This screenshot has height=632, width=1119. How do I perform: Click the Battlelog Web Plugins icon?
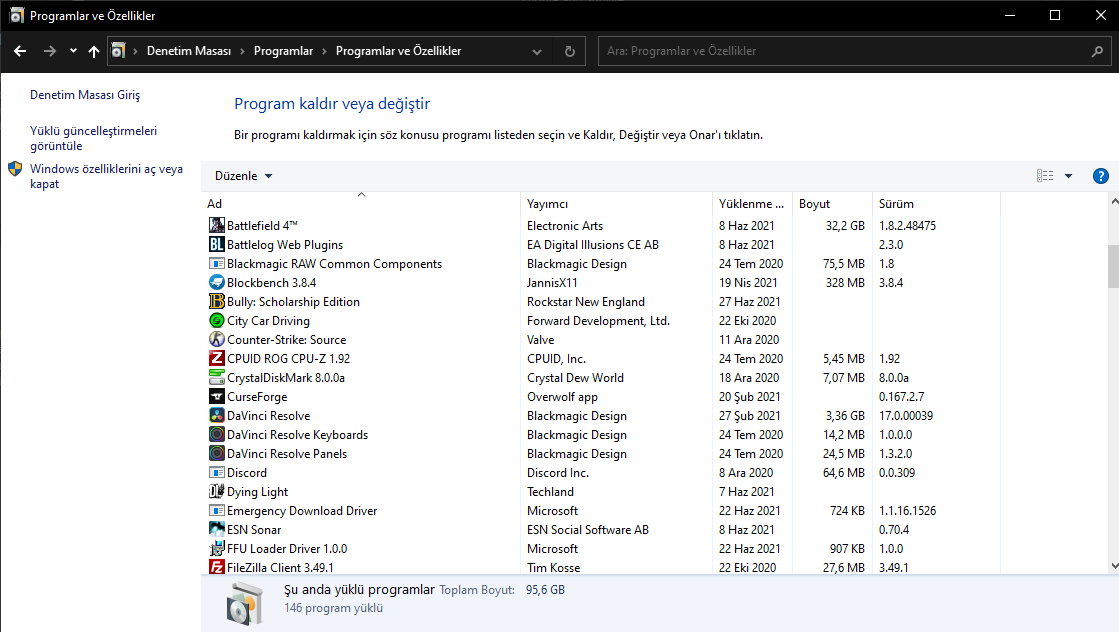coord(216,245)
